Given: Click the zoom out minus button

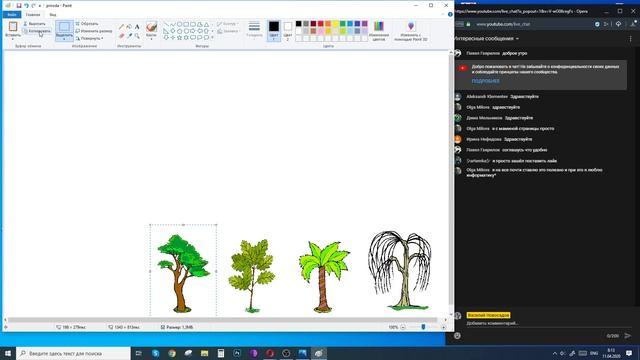Looking at the screenshot, I should tap(403, 327).
